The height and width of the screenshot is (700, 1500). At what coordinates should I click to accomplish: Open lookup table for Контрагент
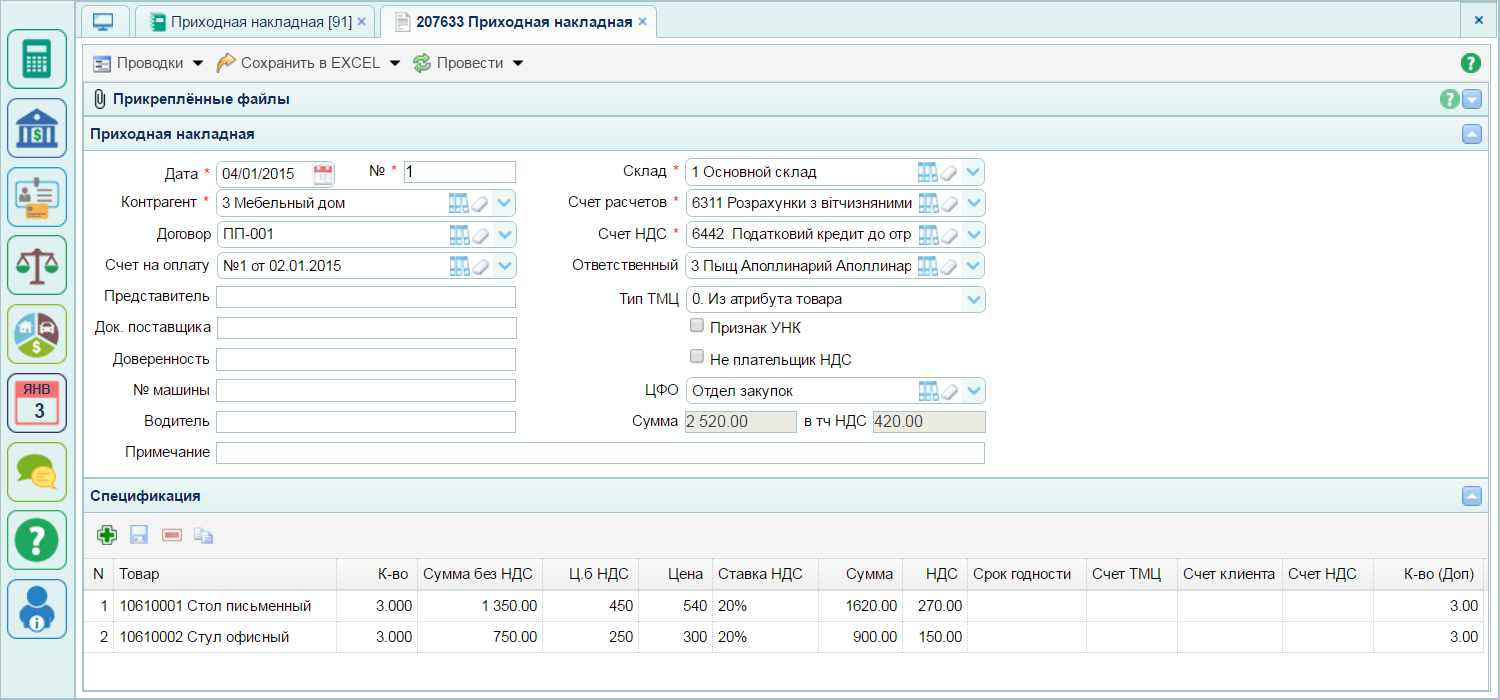pyautogui.click(x=459, y=203)
